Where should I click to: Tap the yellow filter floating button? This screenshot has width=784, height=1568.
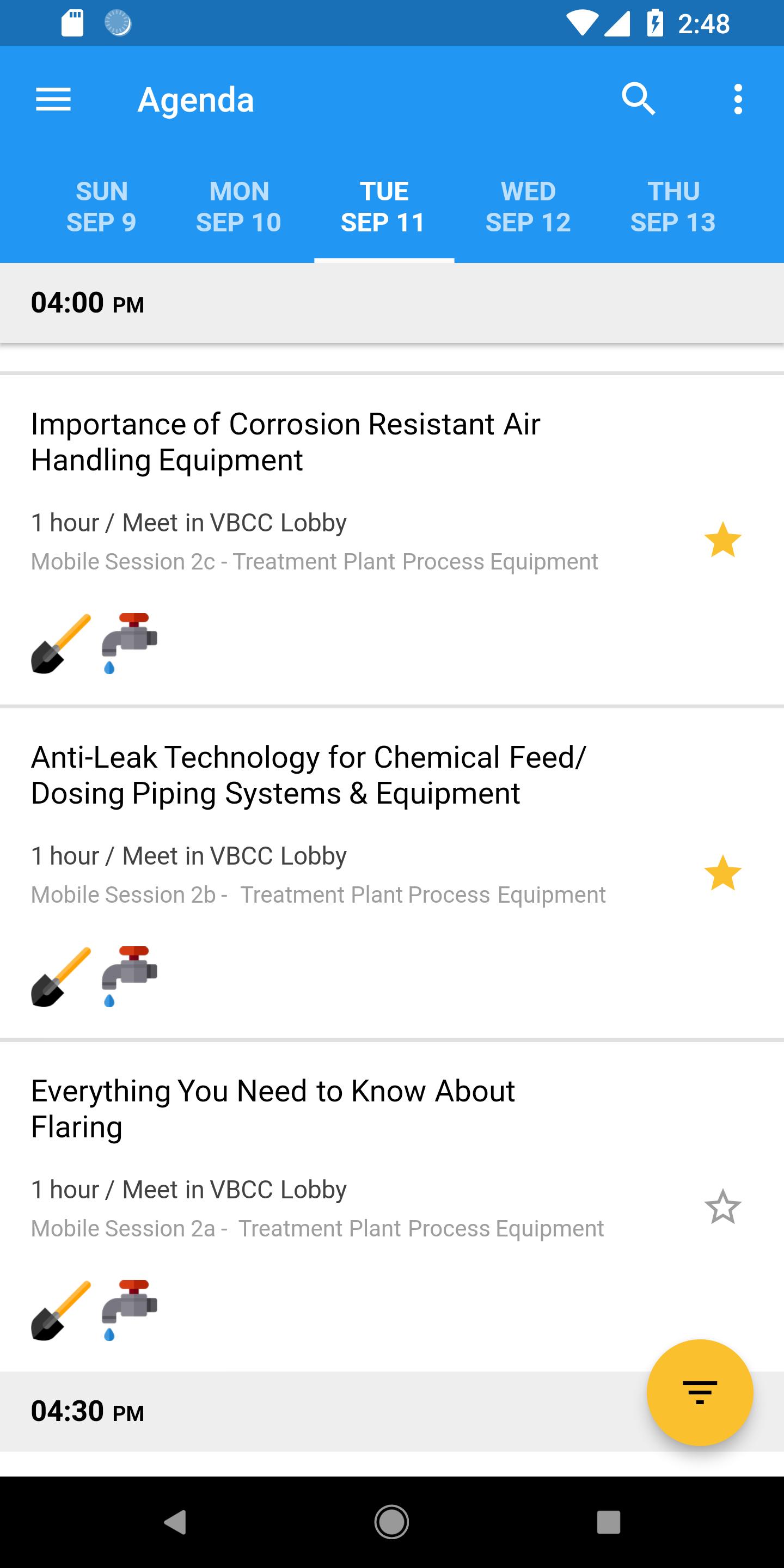(x=700, y=1392)
